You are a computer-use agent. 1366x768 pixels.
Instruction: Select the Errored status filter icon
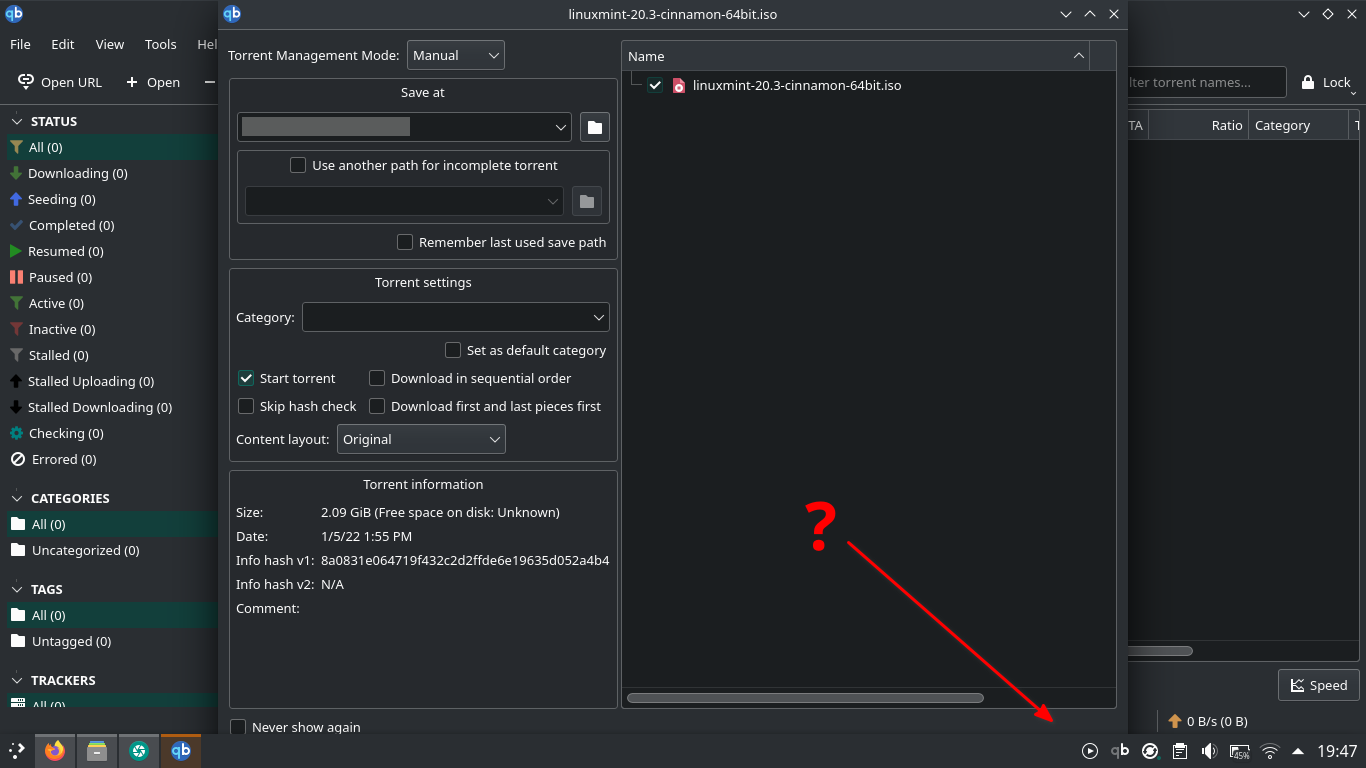point(17,459)
